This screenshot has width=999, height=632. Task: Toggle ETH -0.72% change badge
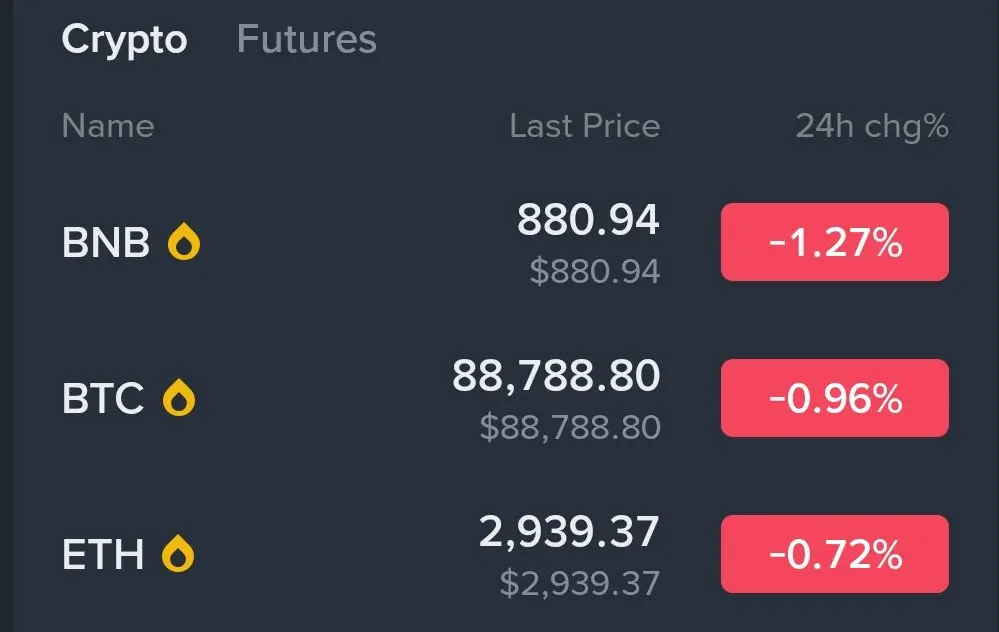pyautogui.click(x=834, y=553)
